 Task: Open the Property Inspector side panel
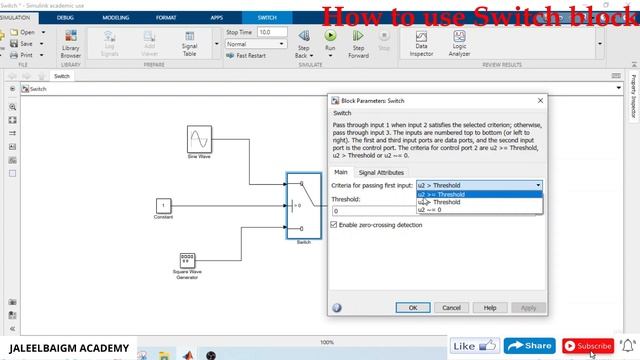click(633, 97)
